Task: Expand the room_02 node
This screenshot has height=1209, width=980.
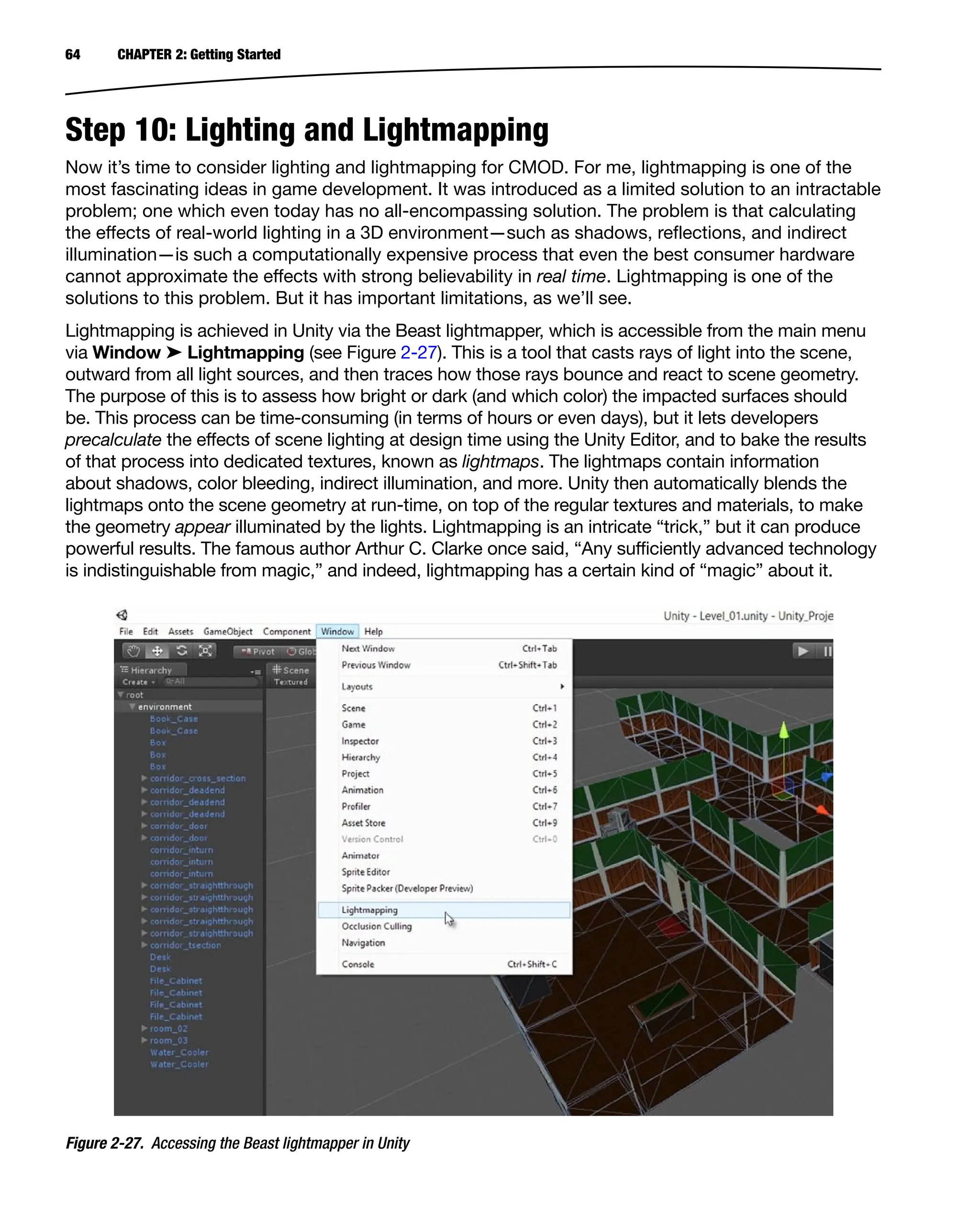Action: pyautogui.click(x=145, y=1028)
